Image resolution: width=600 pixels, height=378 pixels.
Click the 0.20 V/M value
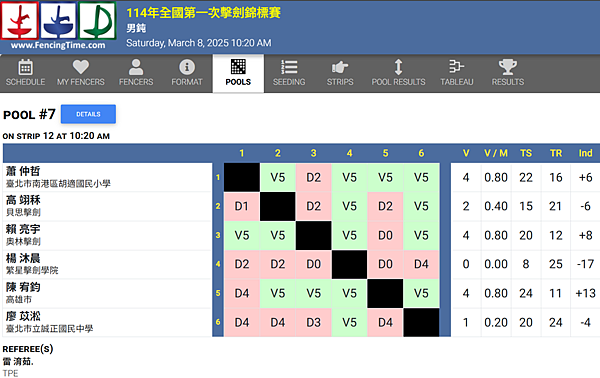click(x=496, y=323)
